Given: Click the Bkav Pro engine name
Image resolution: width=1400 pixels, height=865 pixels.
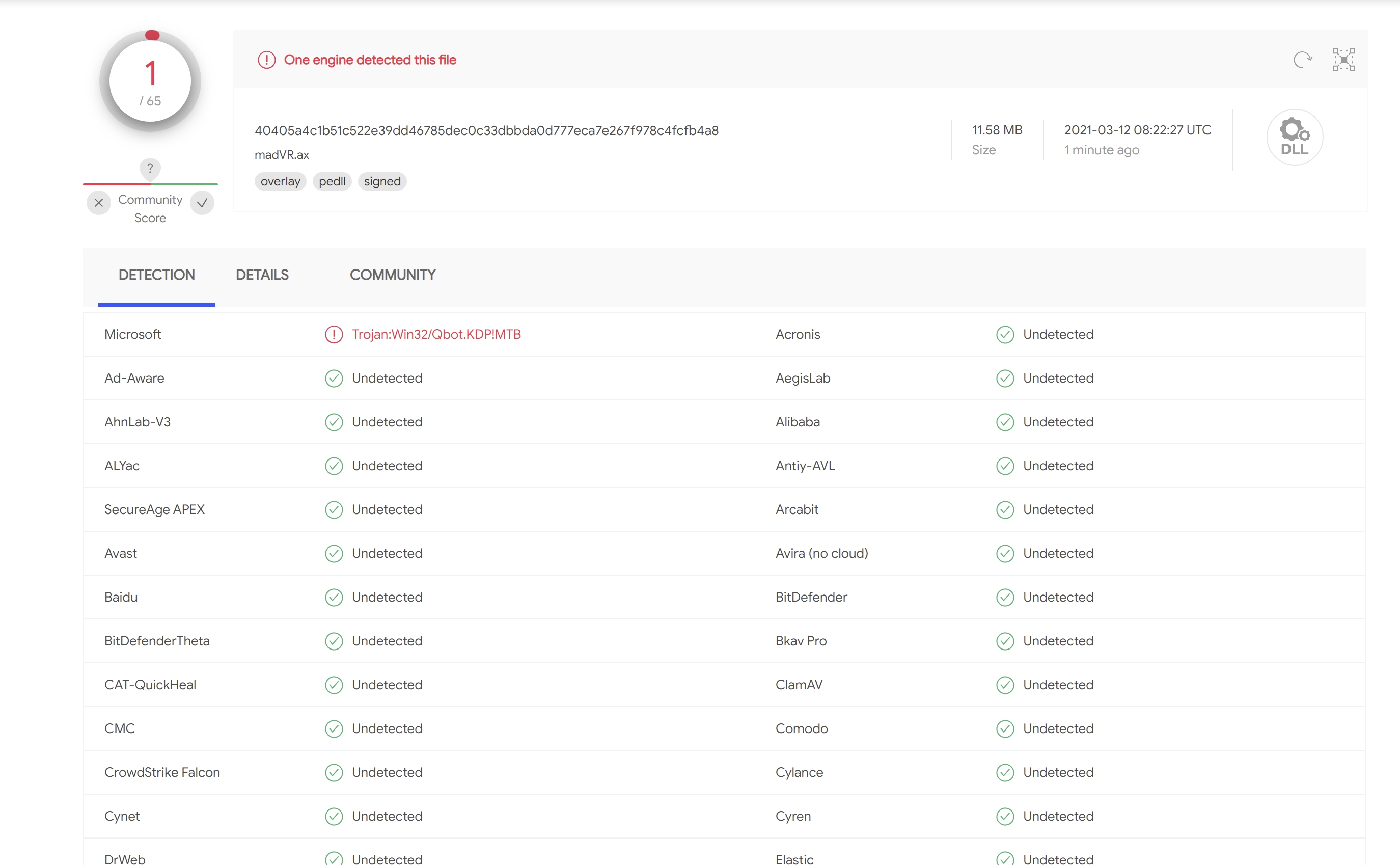Looking at the screenshot, I should pos(801,641).
